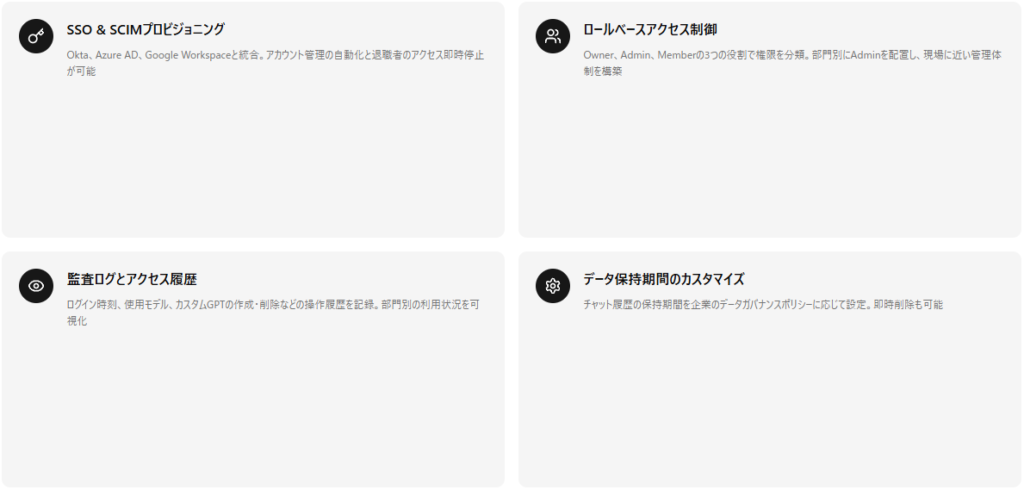Open the 監査ログとアクセス履歴 heading

point(132,280)
